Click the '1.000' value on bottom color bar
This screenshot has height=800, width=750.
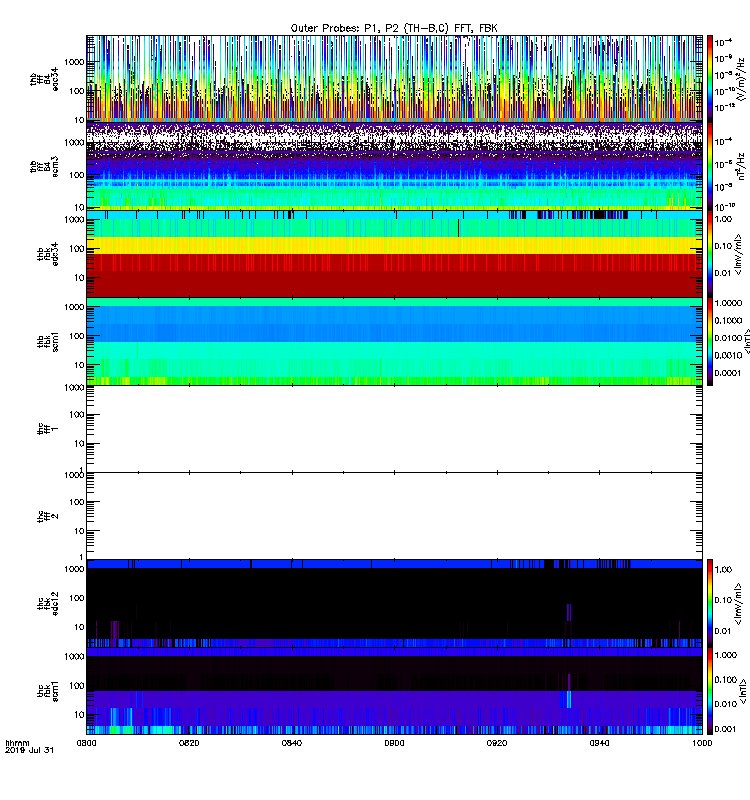pyautogui.click(x=726, y=655)
